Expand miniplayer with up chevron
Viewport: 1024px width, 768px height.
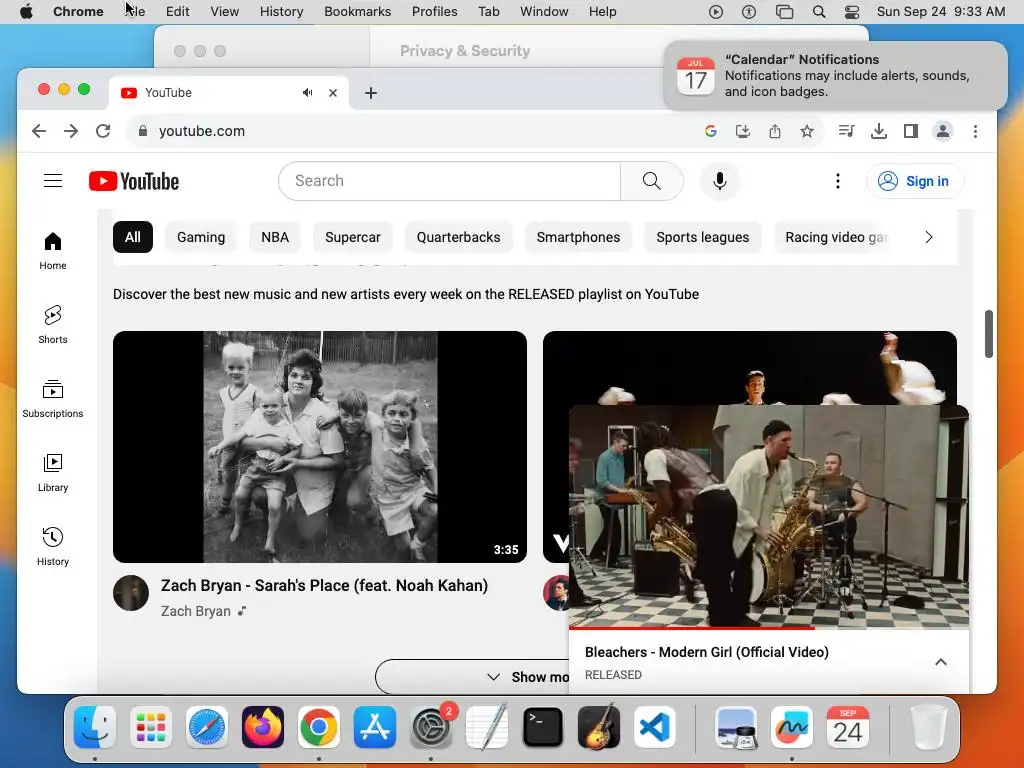(940, 662)
